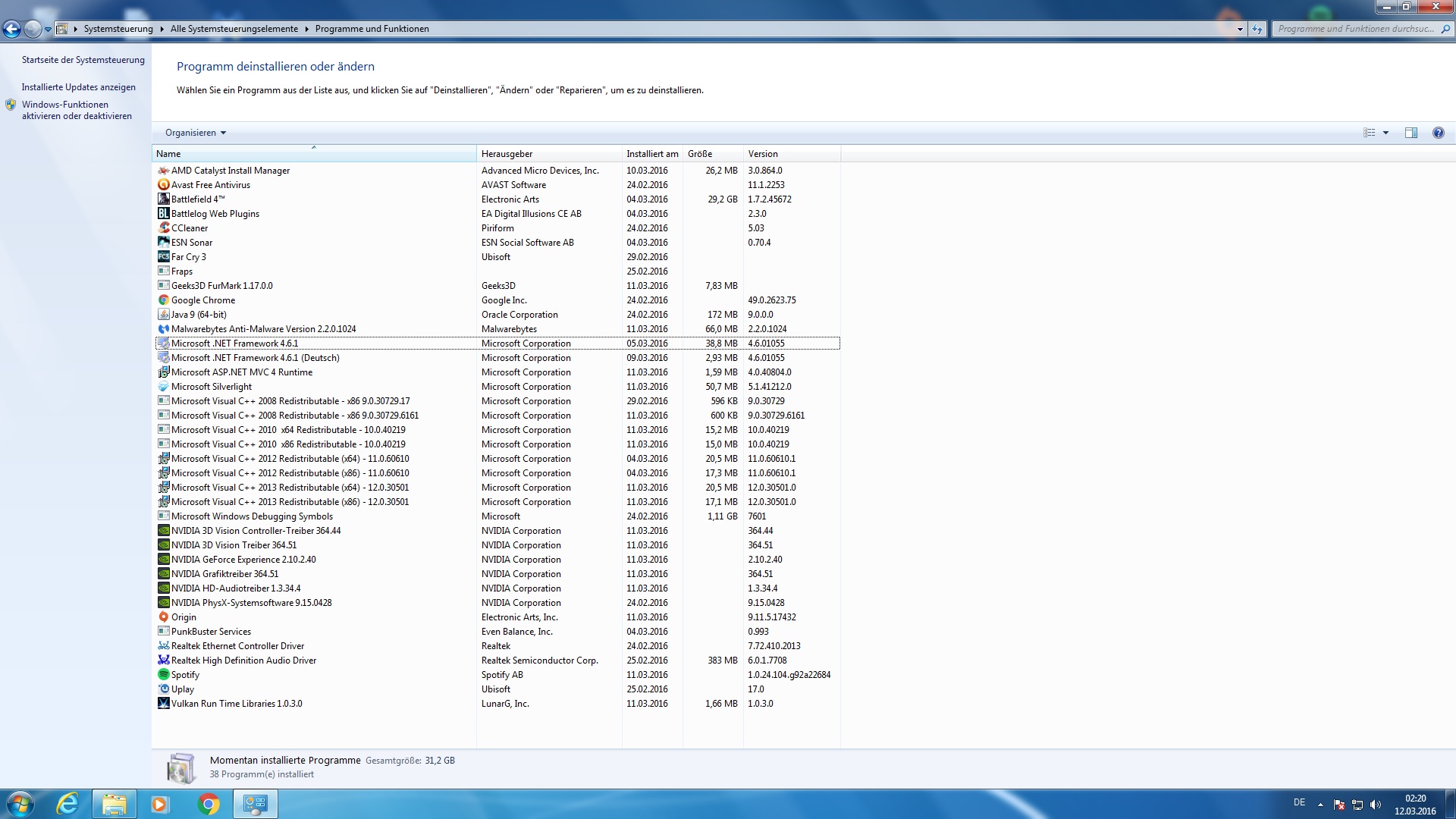The image size is (1456, 819).
Task: Open Internet Explorer from taskbar
Action: (68, 804)
